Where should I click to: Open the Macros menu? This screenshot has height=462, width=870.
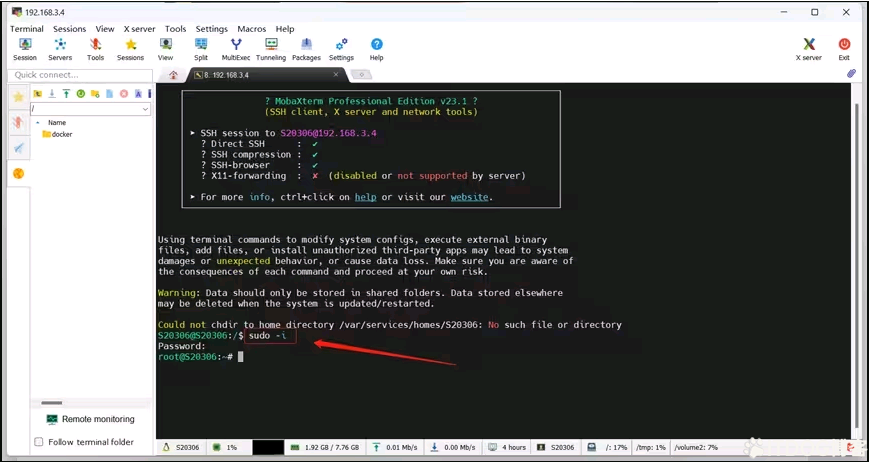tap(252, 29)
